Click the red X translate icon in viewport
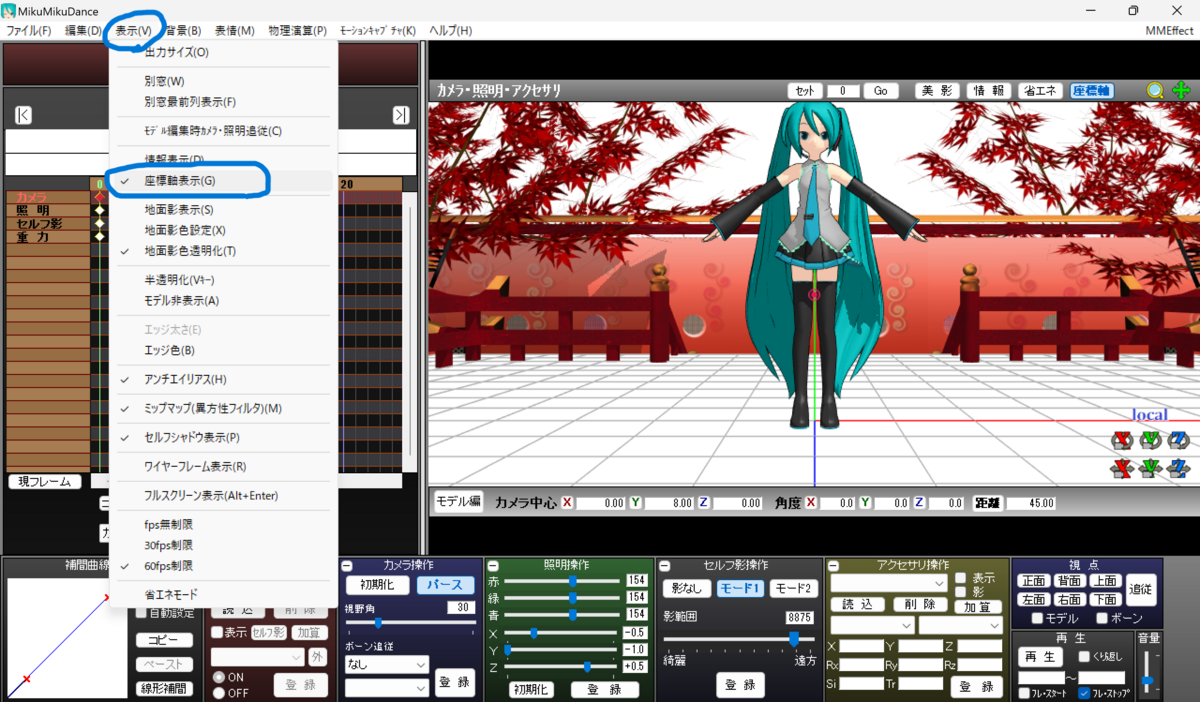1200x702 pixels. coord(1122,468)
